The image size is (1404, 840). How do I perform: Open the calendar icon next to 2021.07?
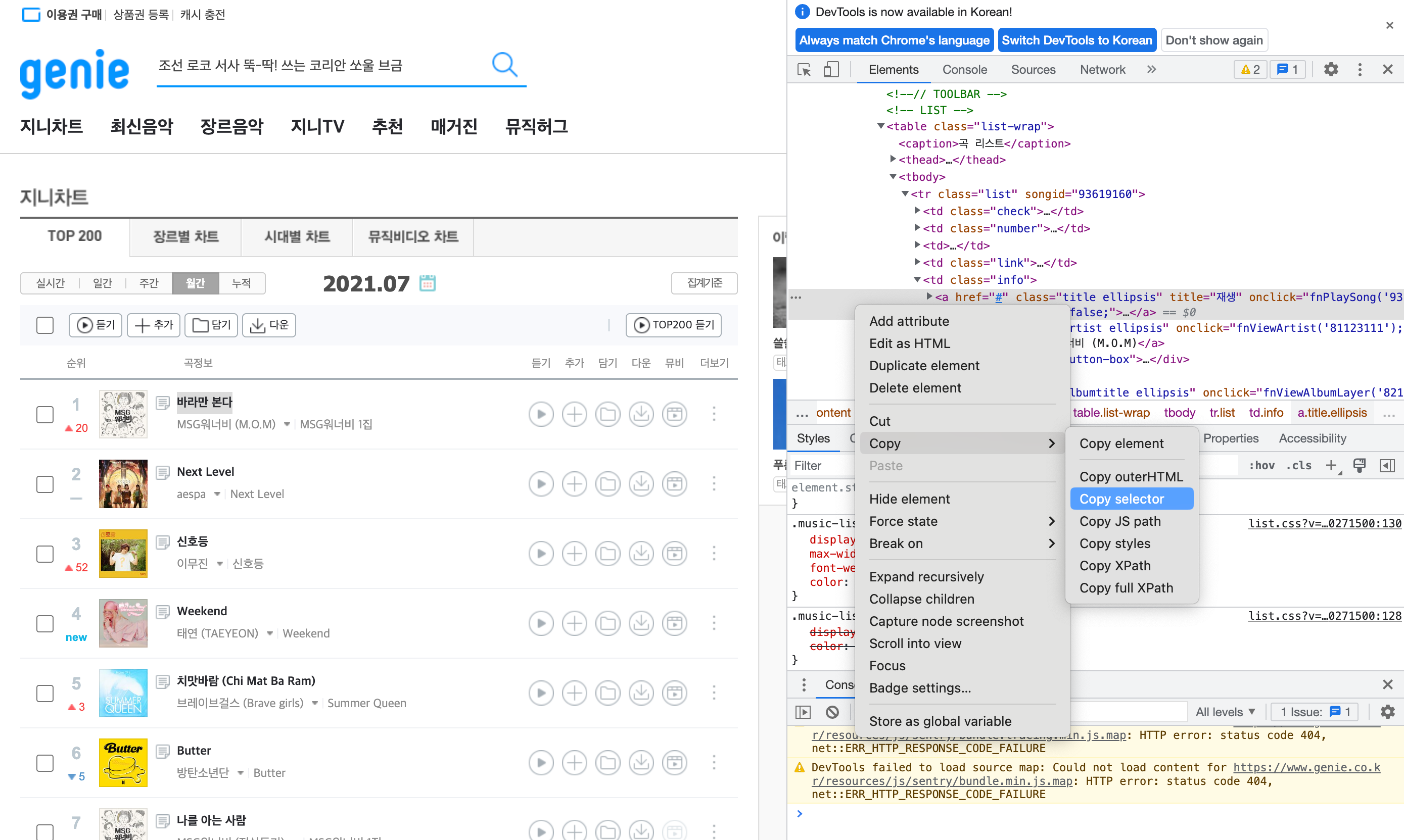click(427, 282)
